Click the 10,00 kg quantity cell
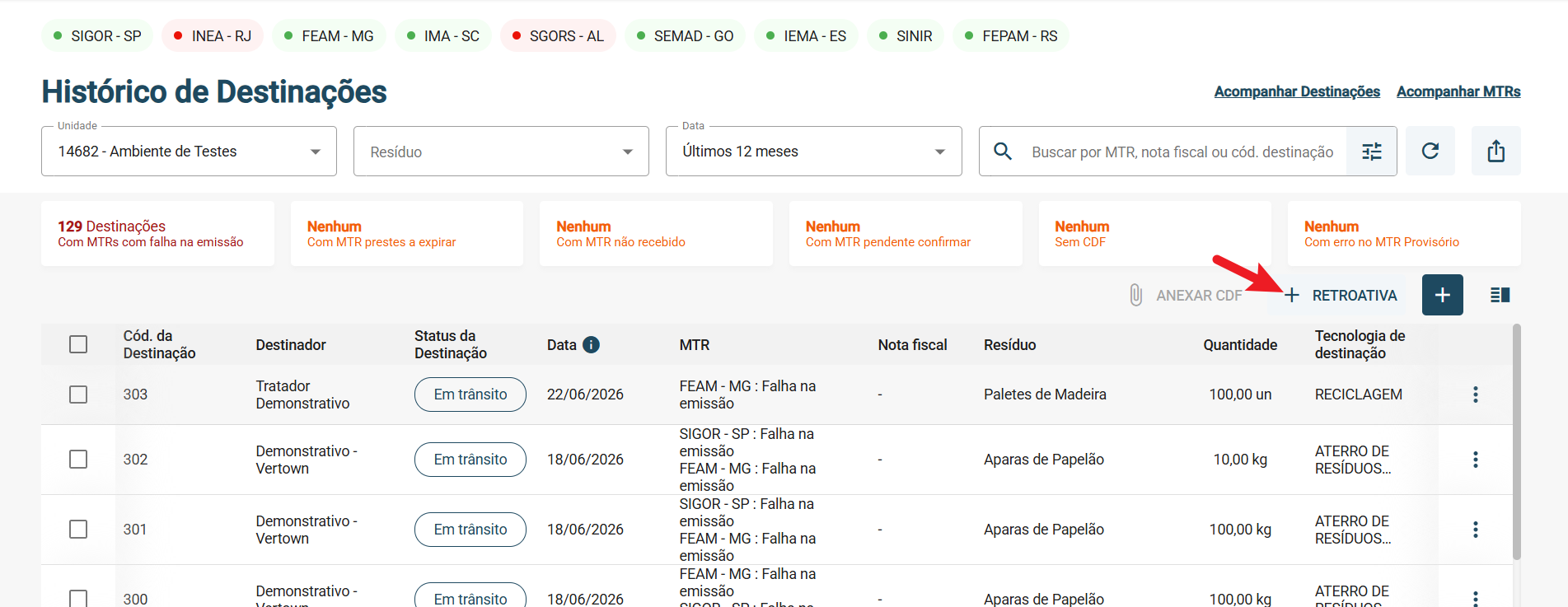Screen dimensions: 1568x607 [x=1240, y=460]
